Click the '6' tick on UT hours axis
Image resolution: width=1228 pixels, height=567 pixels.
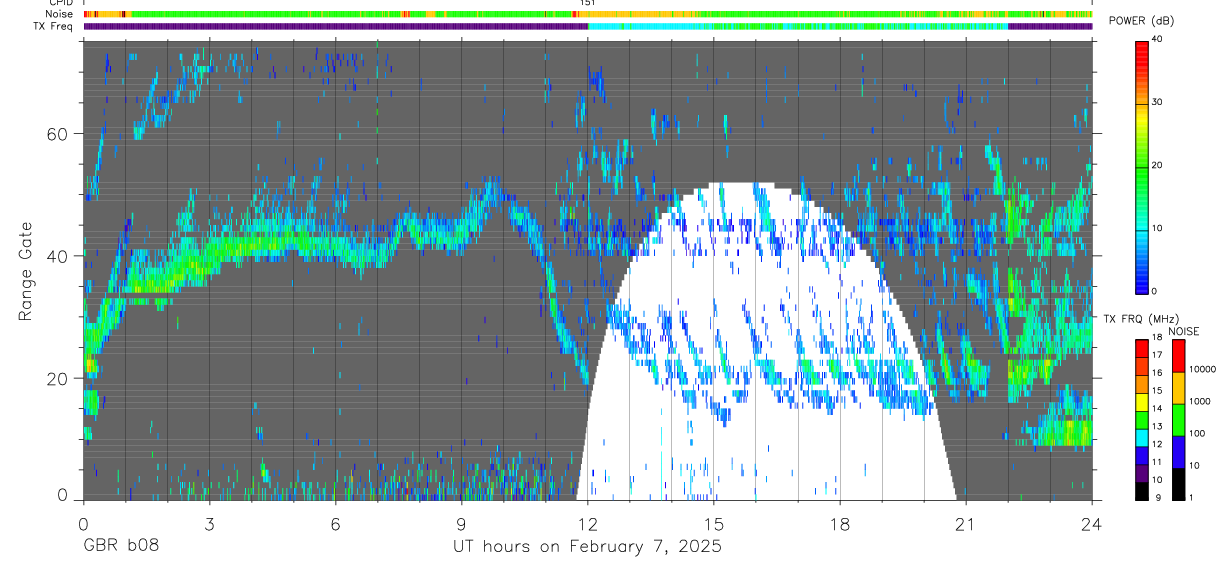pyautogui.click(x=335, y=522)
